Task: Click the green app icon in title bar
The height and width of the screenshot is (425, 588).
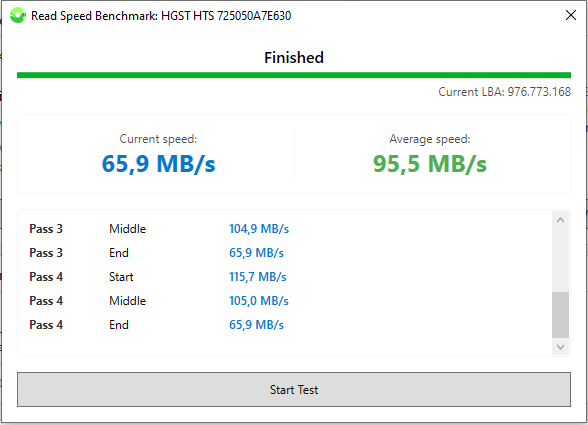Action: point(18,15)
